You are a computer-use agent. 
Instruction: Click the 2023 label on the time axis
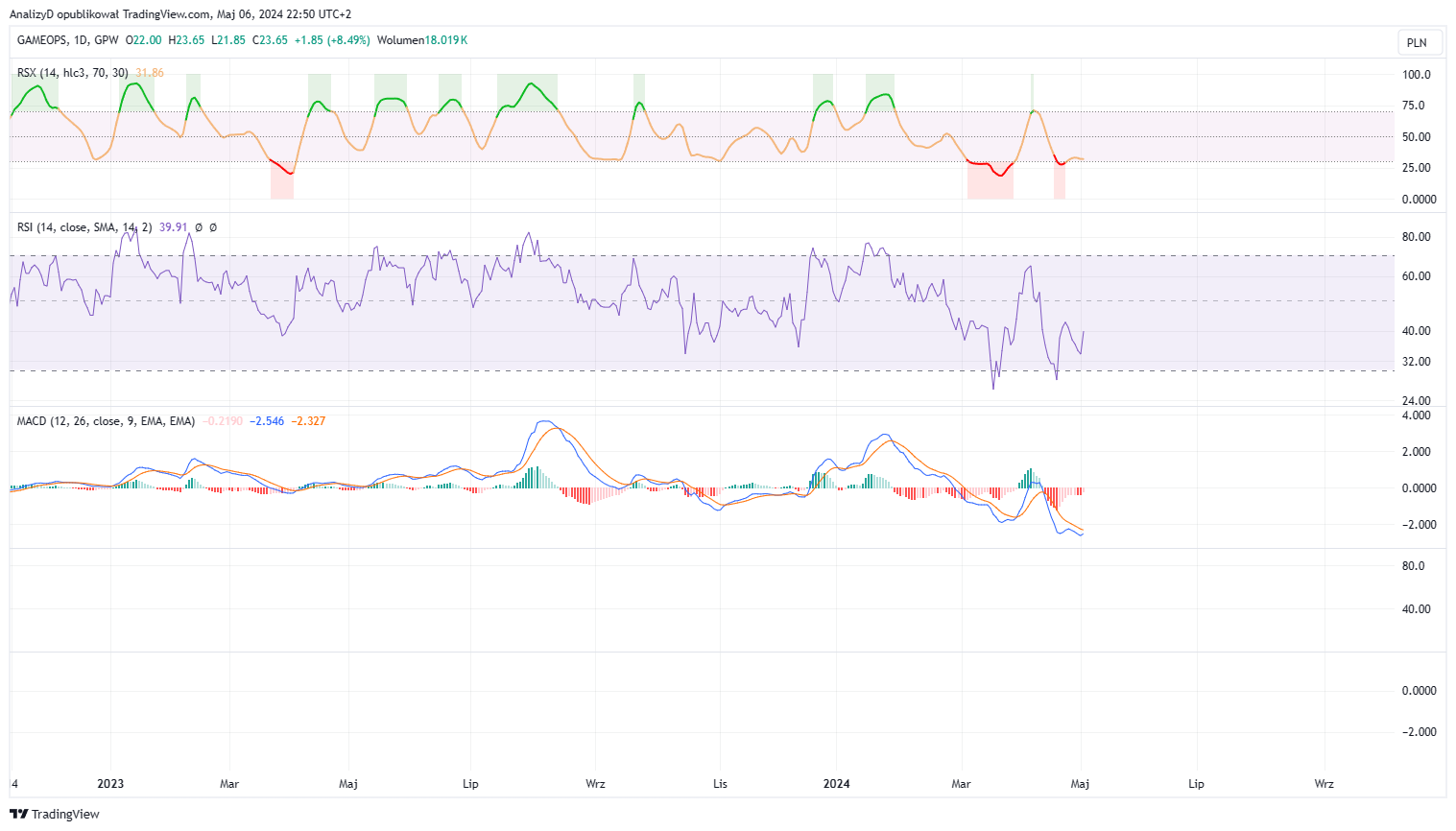[x=110, y=784]
